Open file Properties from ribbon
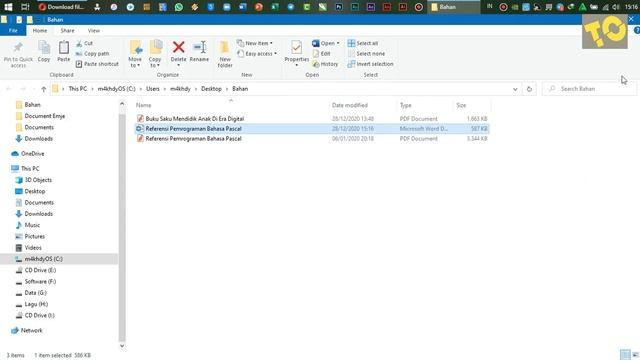Viewport: 640px width, 360px height. (x=297, y=54)
